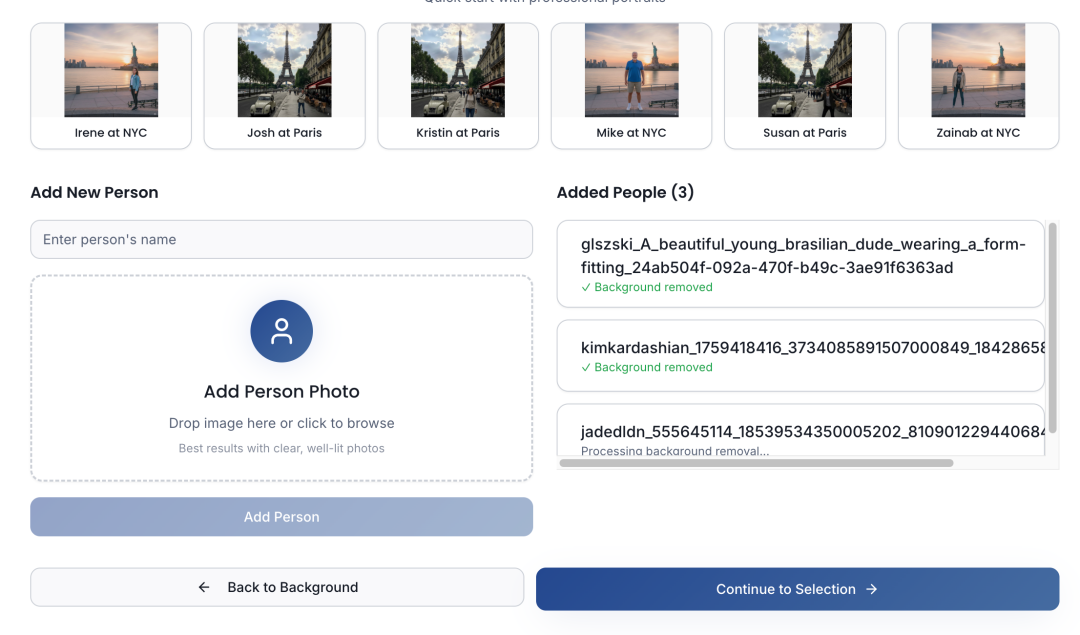Image resolution: width=1080 pixels, height=635 pixels.
Task: Select the kimkardashian added person entry
Action: click(800, 355)
